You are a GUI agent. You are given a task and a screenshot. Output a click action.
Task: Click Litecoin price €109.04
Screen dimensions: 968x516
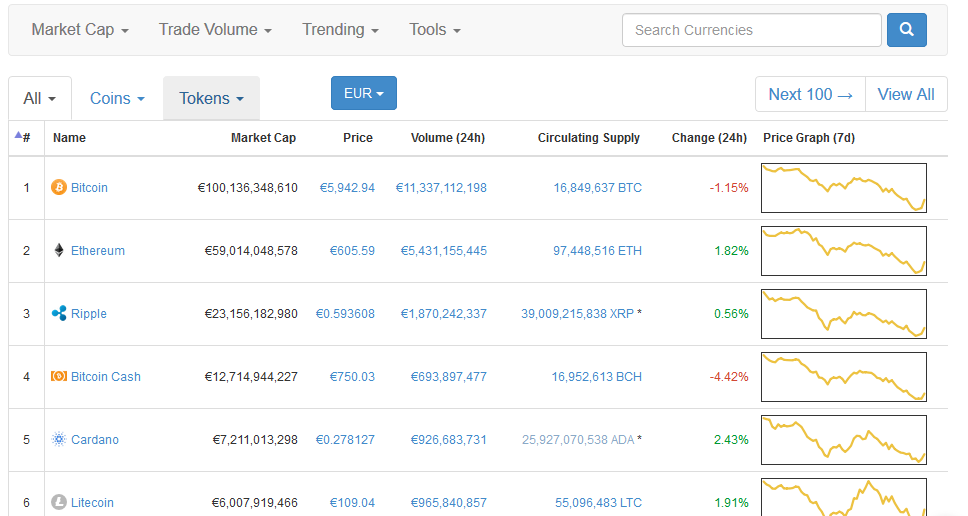[352, 502]
